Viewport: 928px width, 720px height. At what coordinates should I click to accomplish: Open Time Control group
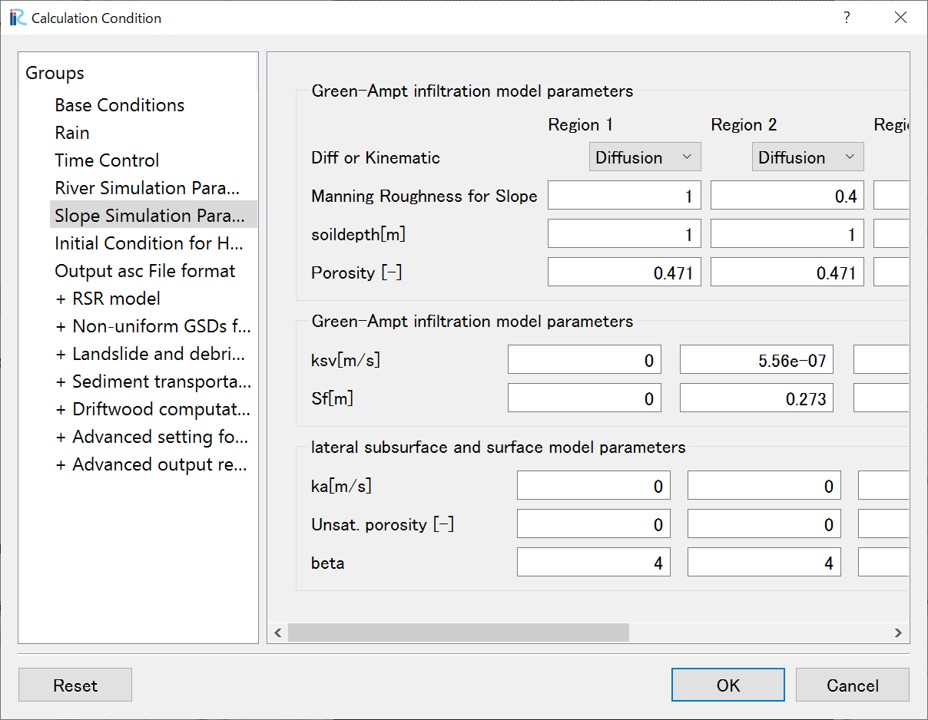point(107,160)
